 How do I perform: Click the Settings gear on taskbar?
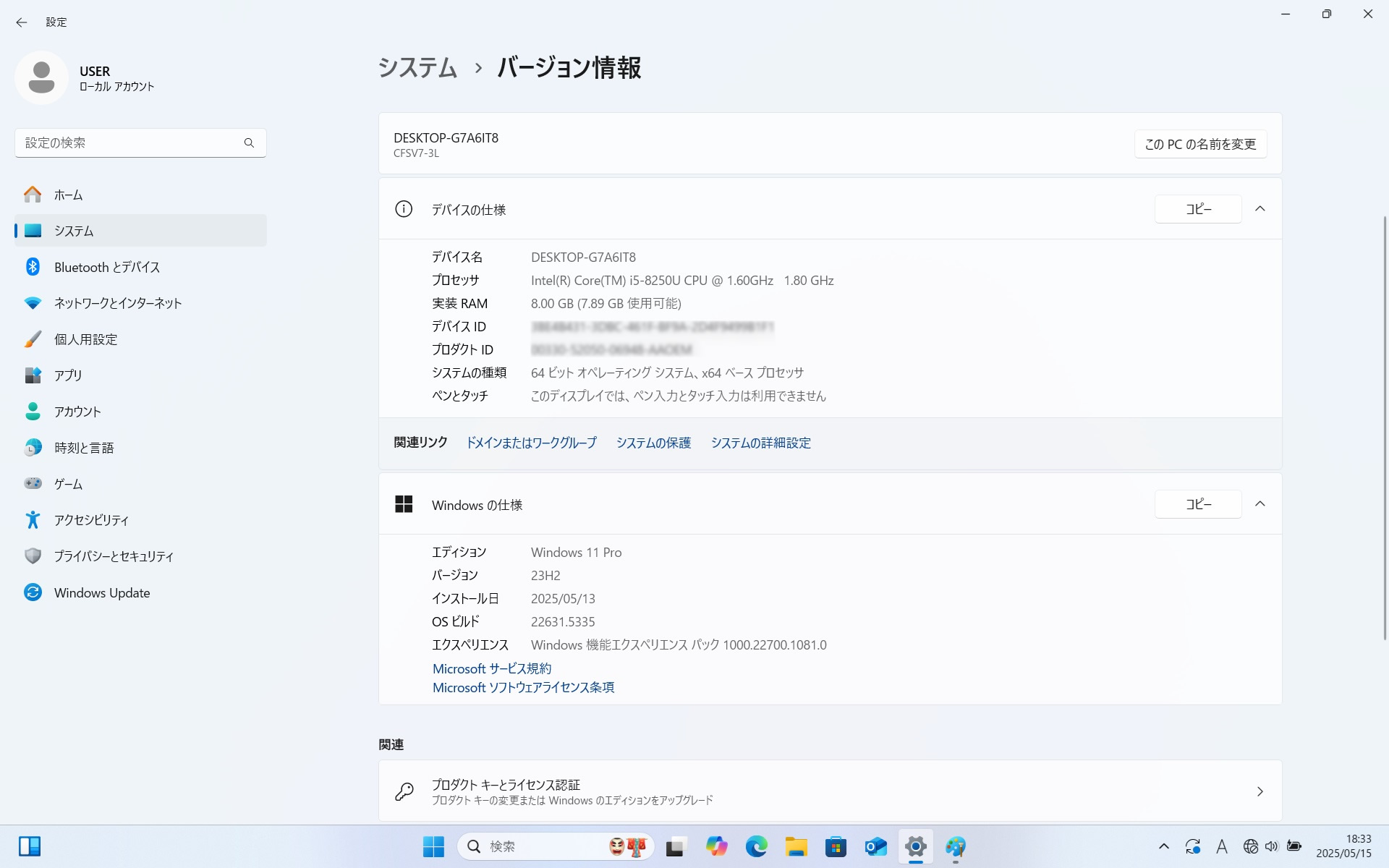915,846
